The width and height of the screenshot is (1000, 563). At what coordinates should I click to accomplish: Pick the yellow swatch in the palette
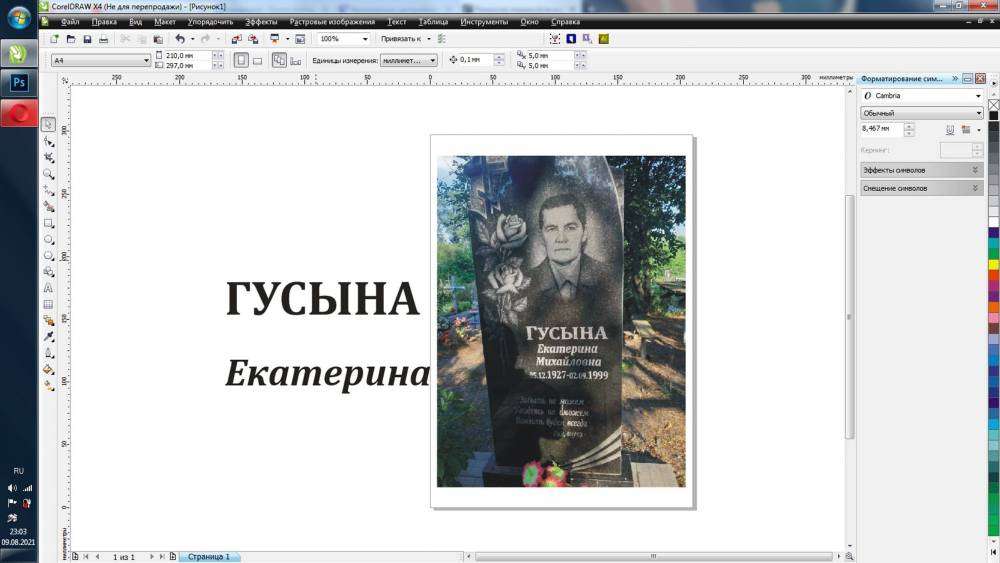994,265
